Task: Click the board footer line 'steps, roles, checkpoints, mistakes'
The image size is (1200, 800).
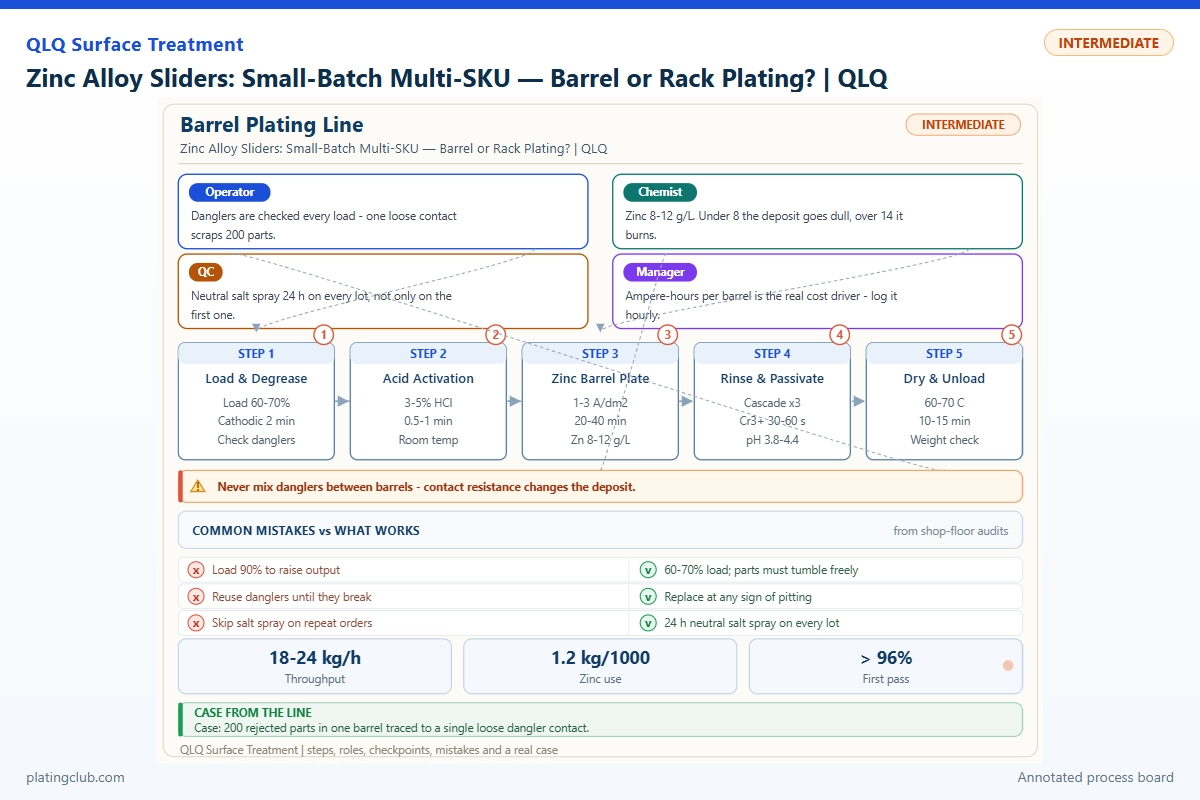Action: 369,750
